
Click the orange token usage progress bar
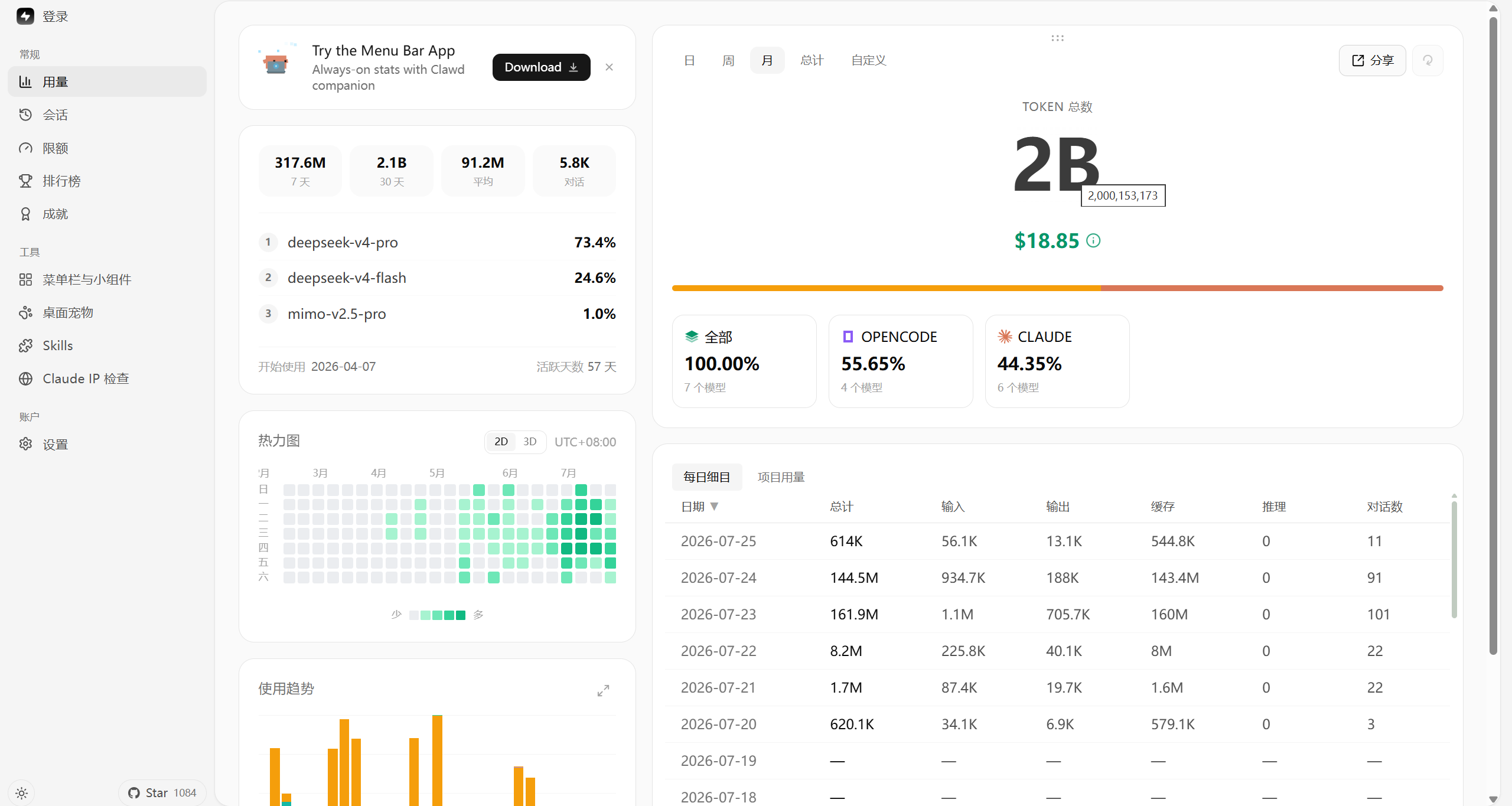click(886, 288)
